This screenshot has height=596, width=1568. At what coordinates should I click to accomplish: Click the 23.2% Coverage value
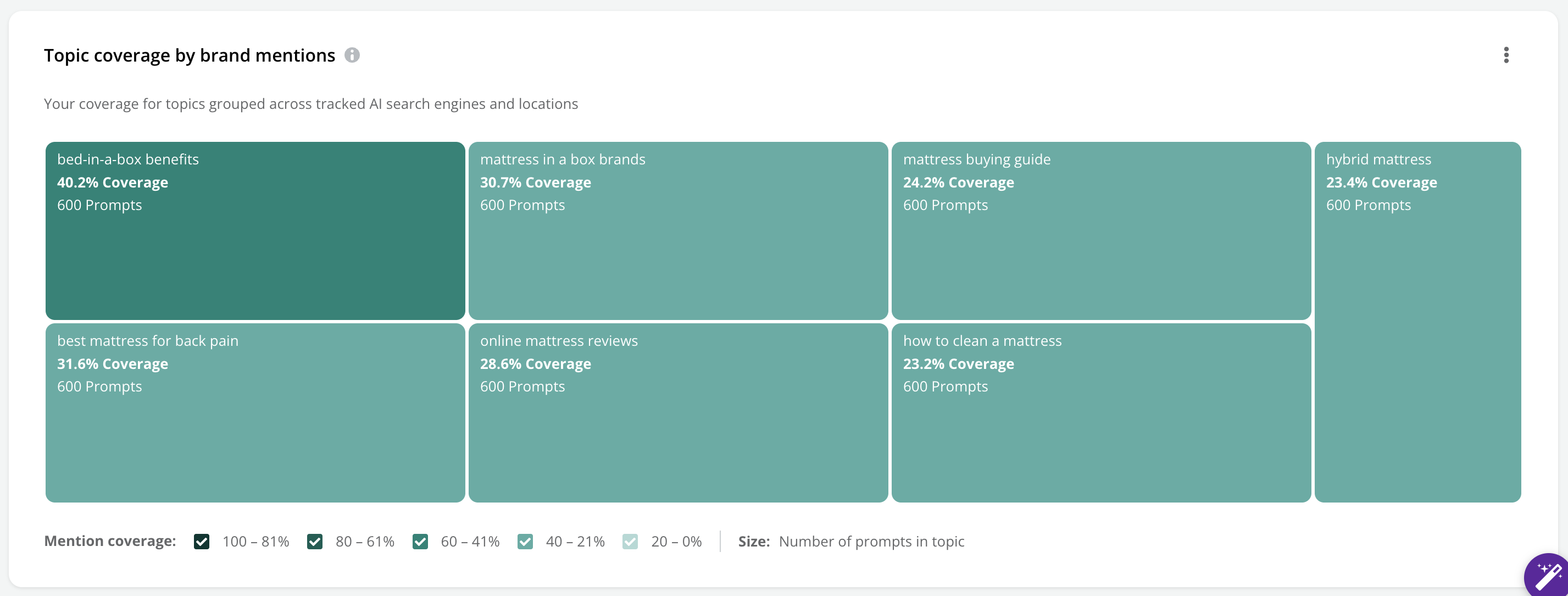(x=959, y=364)
